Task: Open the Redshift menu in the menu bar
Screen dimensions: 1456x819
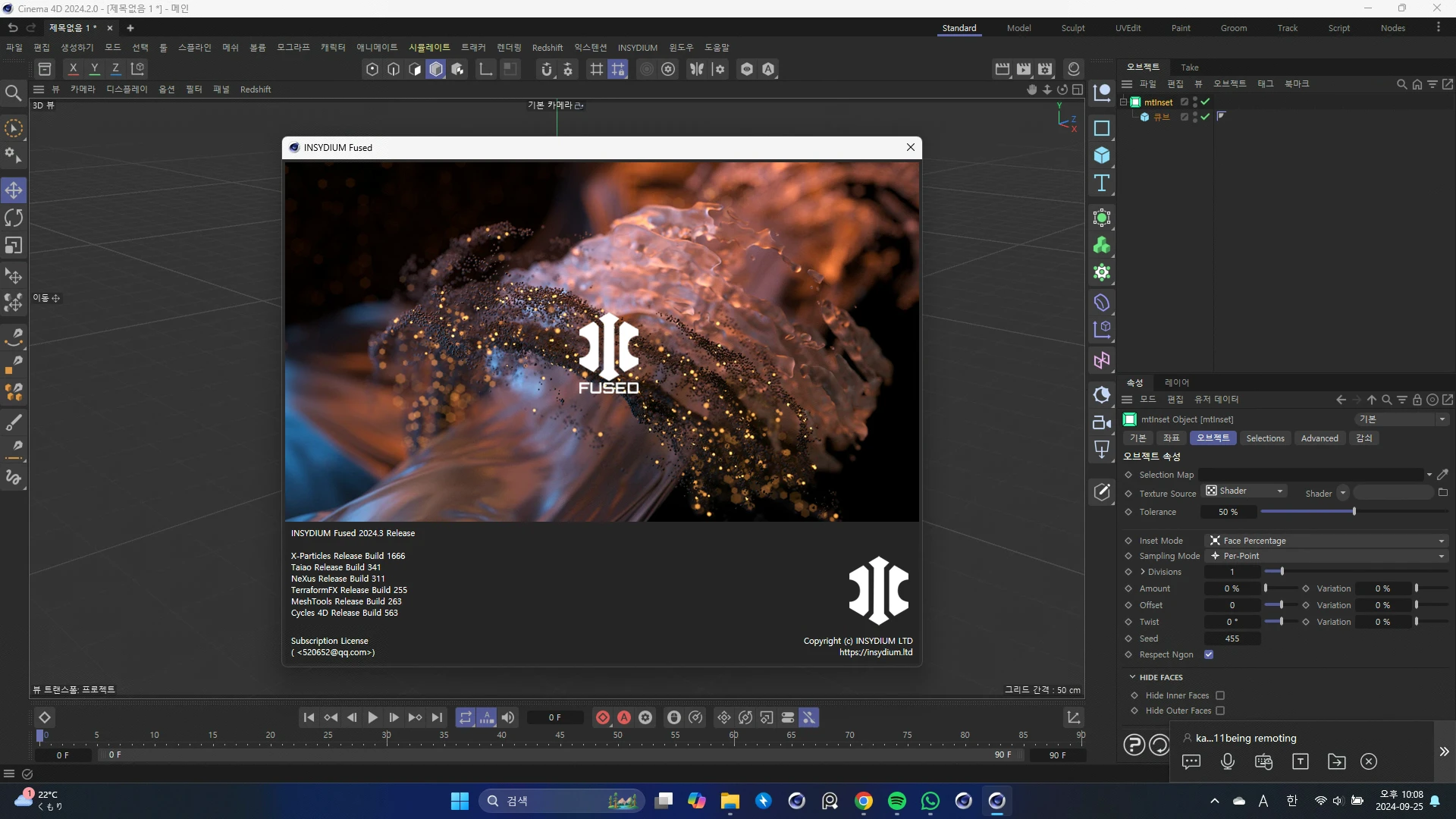Action: tap(548, 47)
